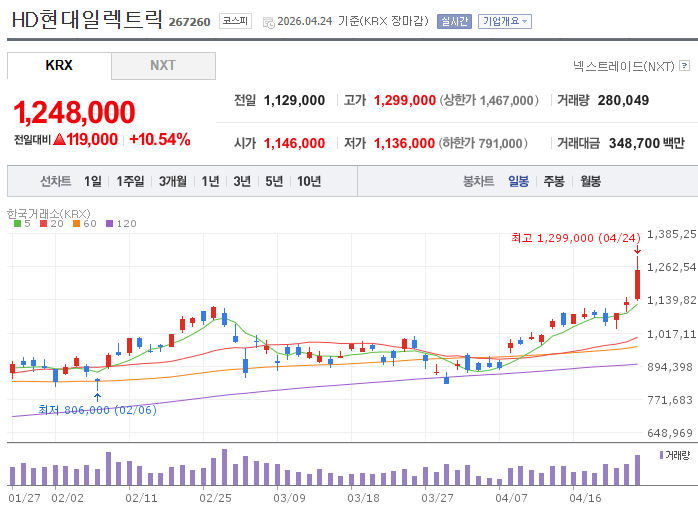Click the red up-triangle next to 119,000

coord(59,140)
